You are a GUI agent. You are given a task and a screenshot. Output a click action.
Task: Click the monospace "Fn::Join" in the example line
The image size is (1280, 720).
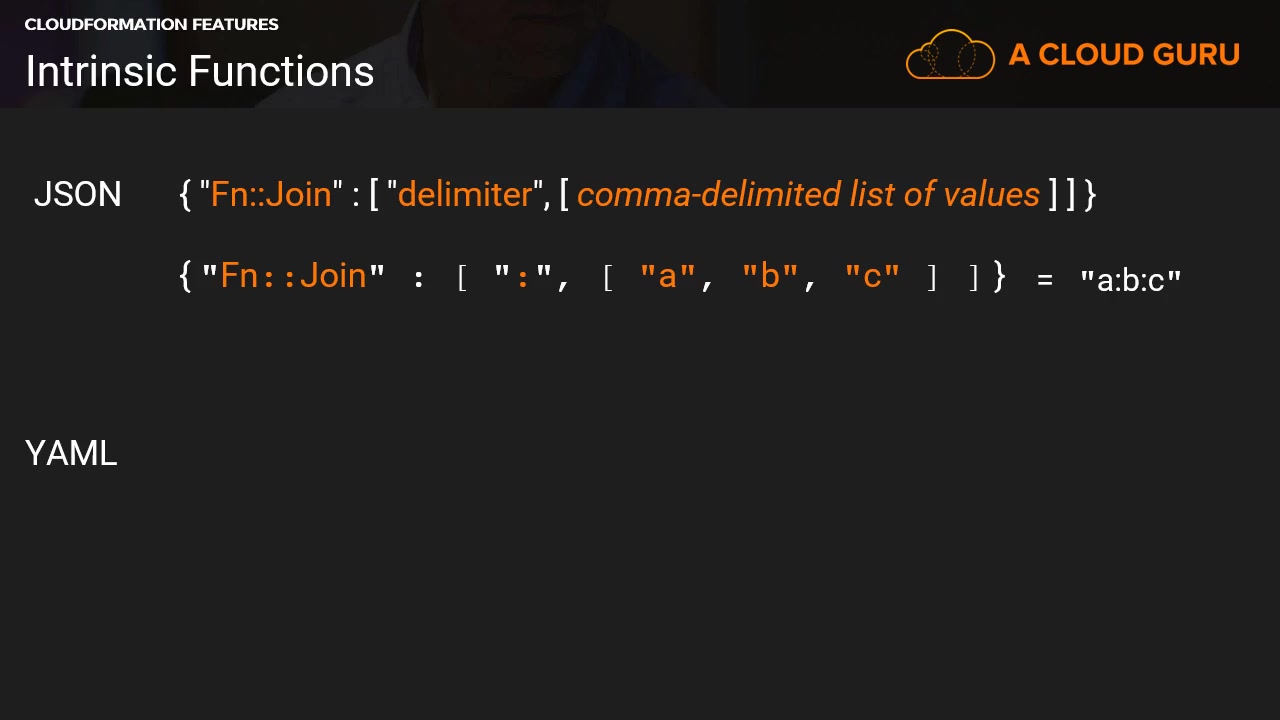pos(294,275)
